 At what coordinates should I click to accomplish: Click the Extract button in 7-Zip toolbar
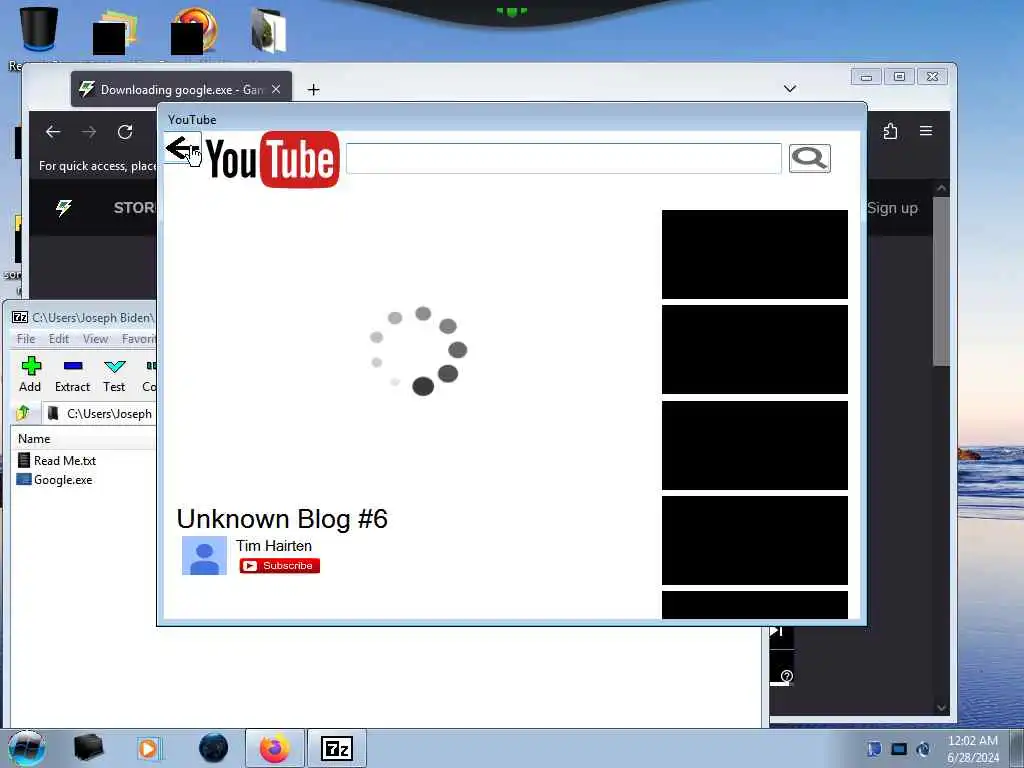pos(72,375)
